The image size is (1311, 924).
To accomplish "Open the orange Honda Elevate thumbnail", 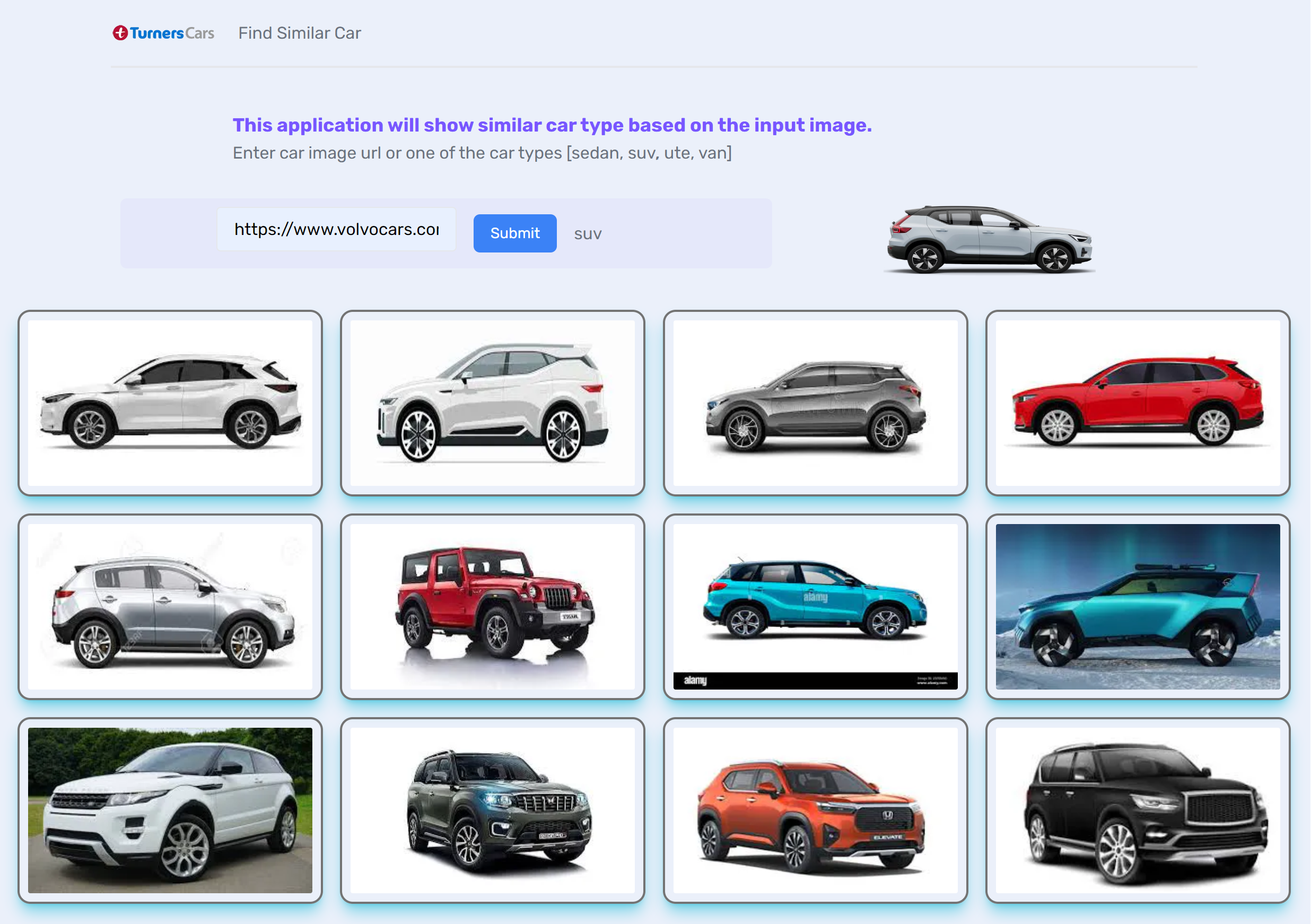I will (x=815, y=810).
